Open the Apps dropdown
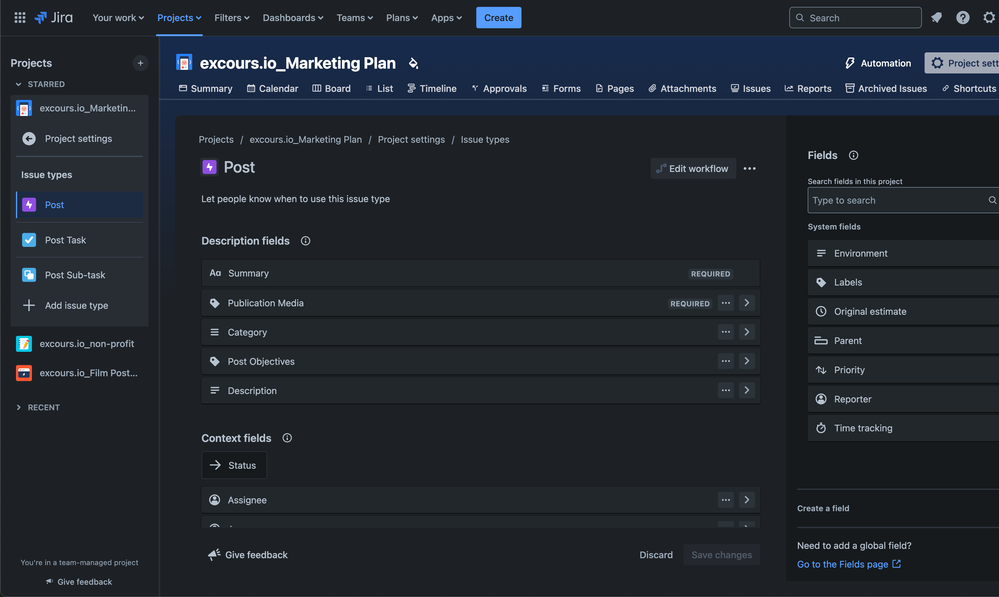The width and height of the screenshot is (999, 597). [x=446, y=18]
